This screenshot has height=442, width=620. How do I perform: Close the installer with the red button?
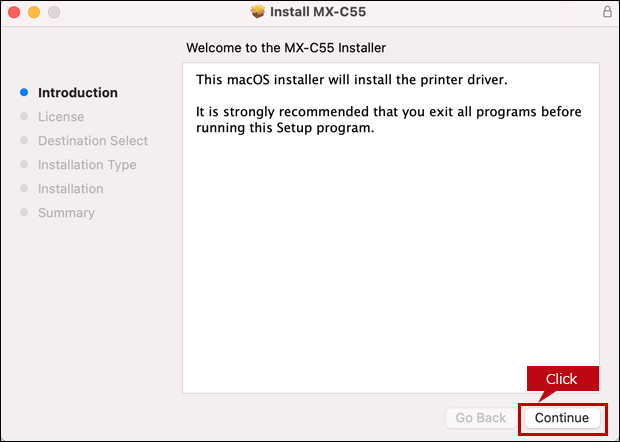(14, 12)
